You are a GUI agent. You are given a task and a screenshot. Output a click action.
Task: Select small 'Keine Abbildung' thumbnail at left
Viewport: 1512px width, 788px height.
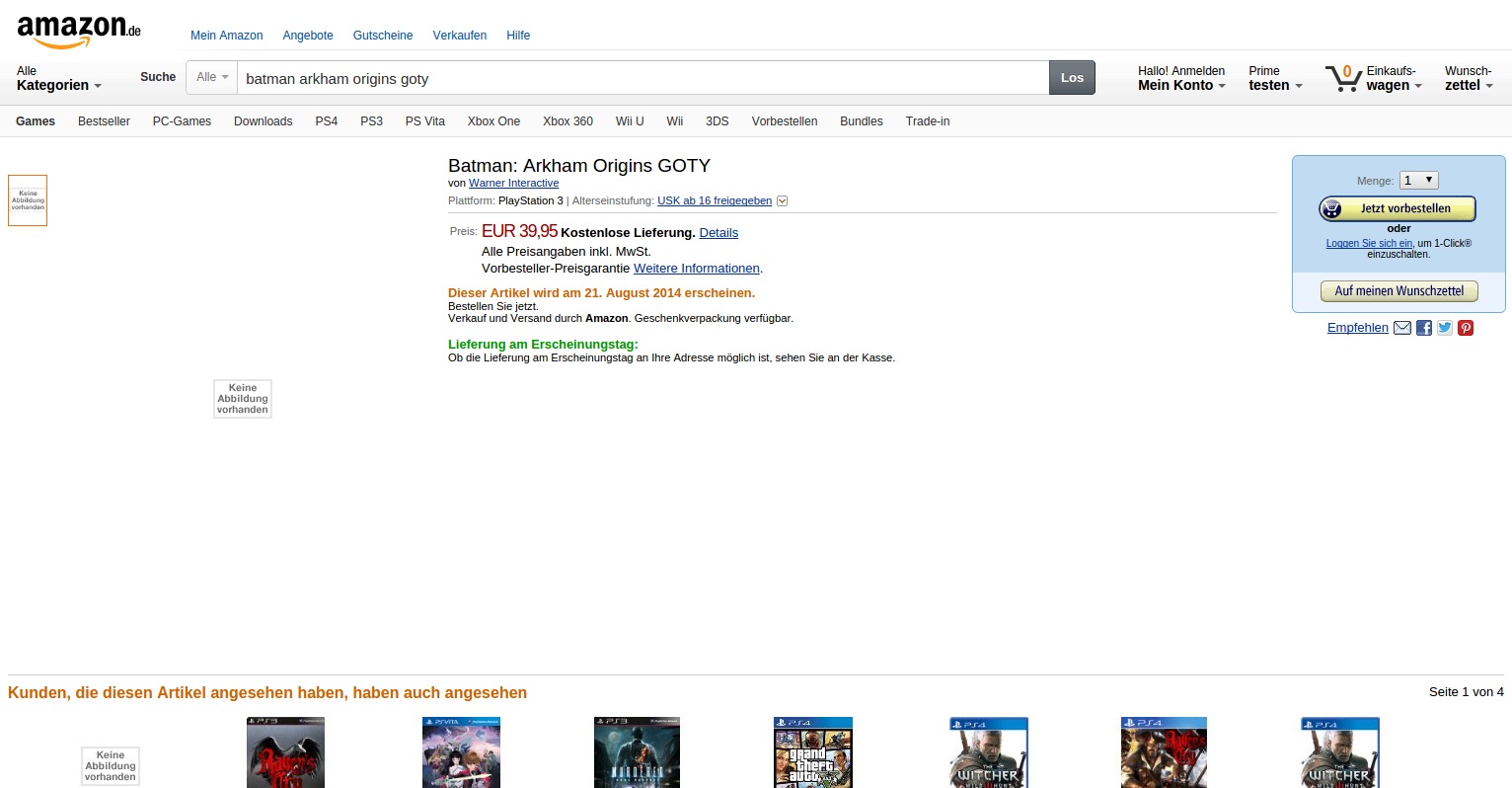28,200
